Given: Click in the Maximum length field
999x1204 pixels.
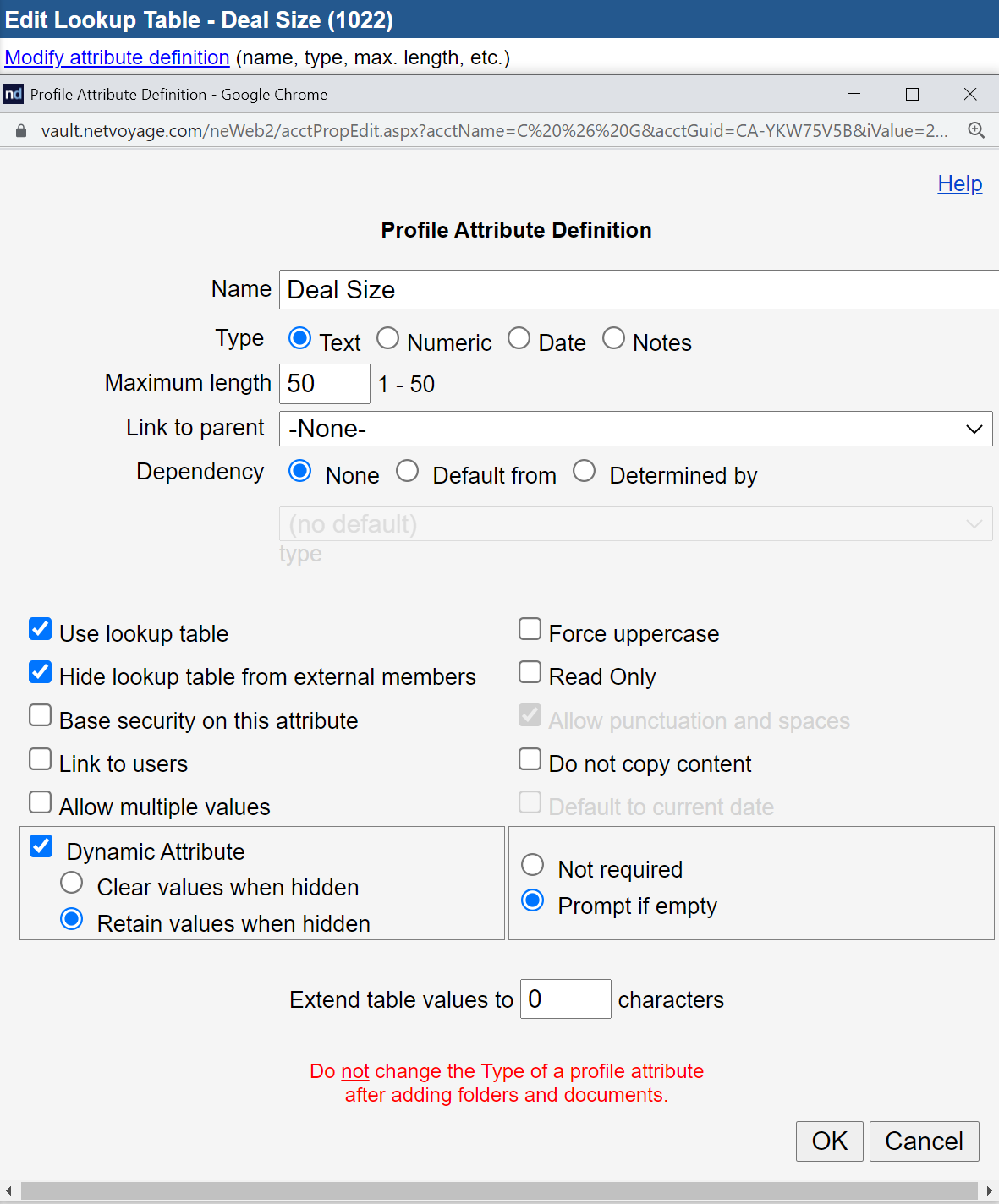Looking at the screenshot, I should tap(324, 383).
